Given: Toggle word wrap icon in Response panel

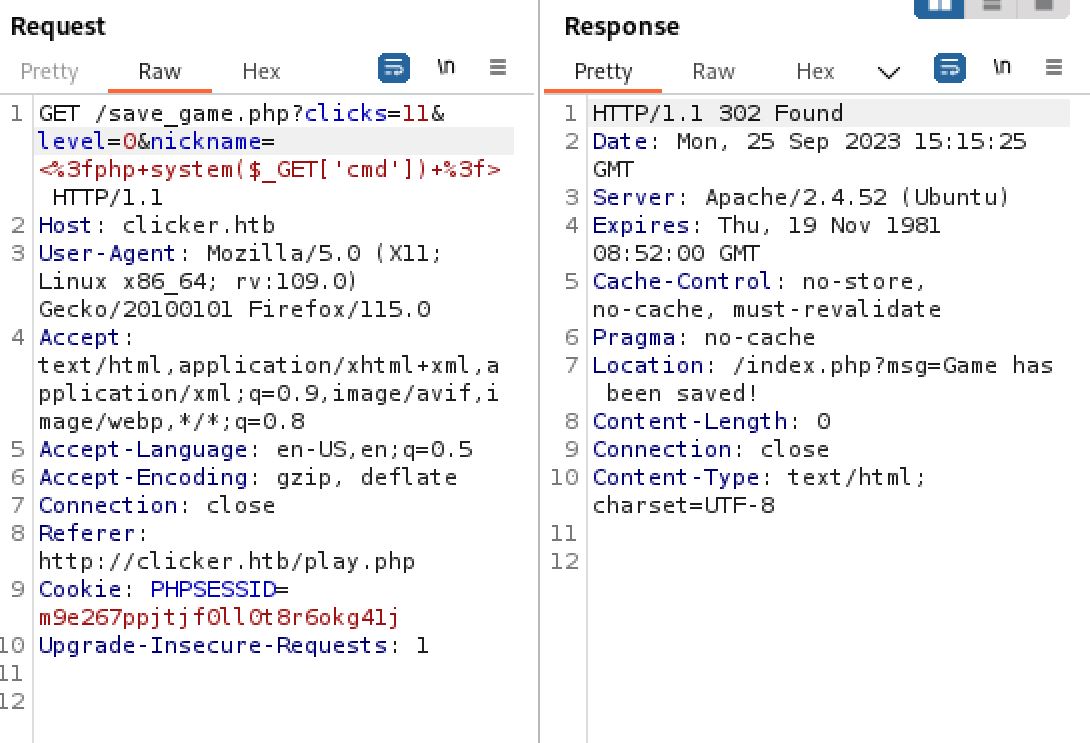Looking at the screenshot, I should pos(949,69).
